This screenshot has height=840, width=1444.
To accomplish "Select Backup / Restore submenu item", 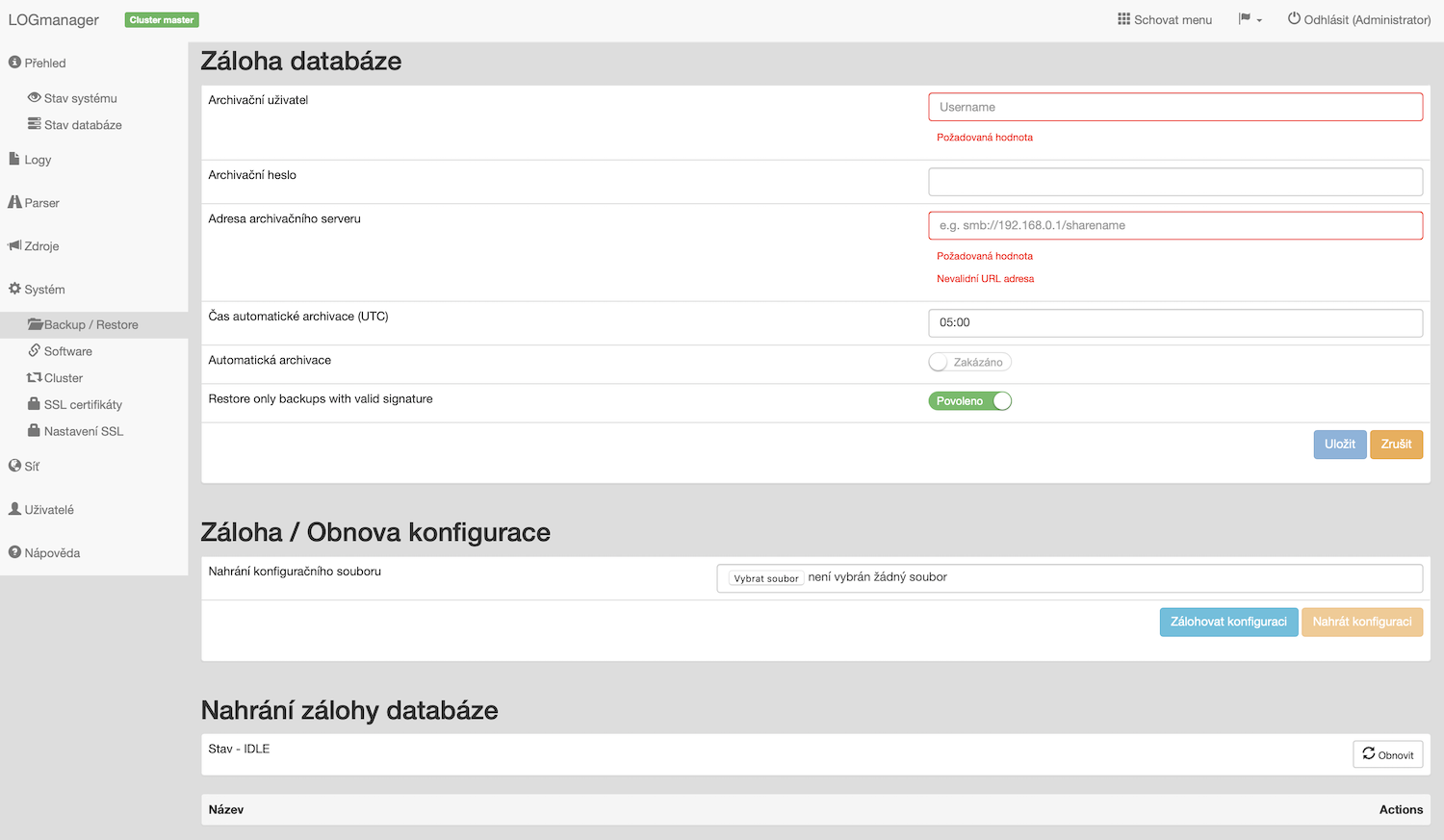I will pyautogui.click(x=93, y=325).
